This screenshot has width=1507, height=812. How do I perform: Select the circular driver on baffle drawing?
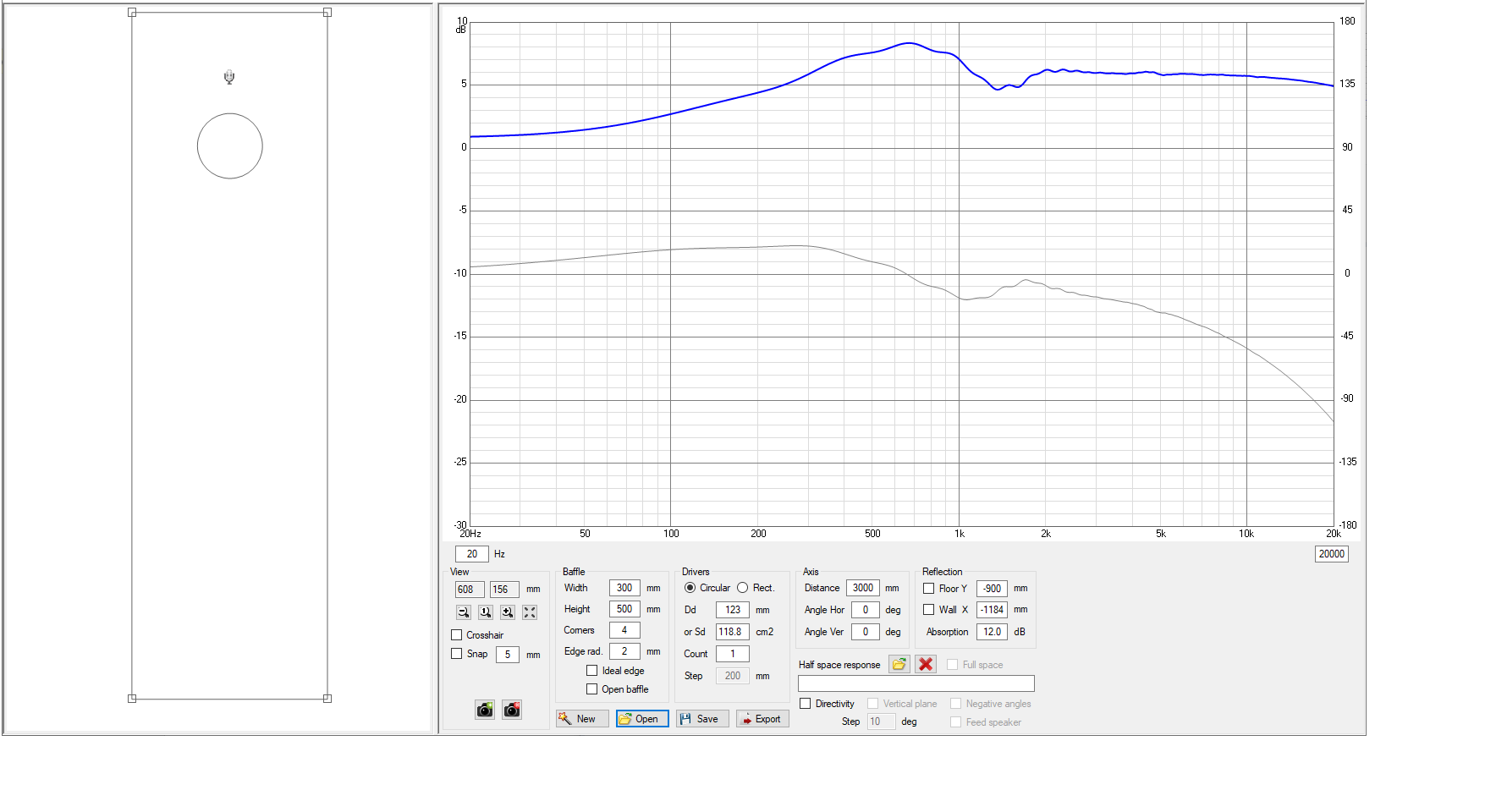pos(230,145)
